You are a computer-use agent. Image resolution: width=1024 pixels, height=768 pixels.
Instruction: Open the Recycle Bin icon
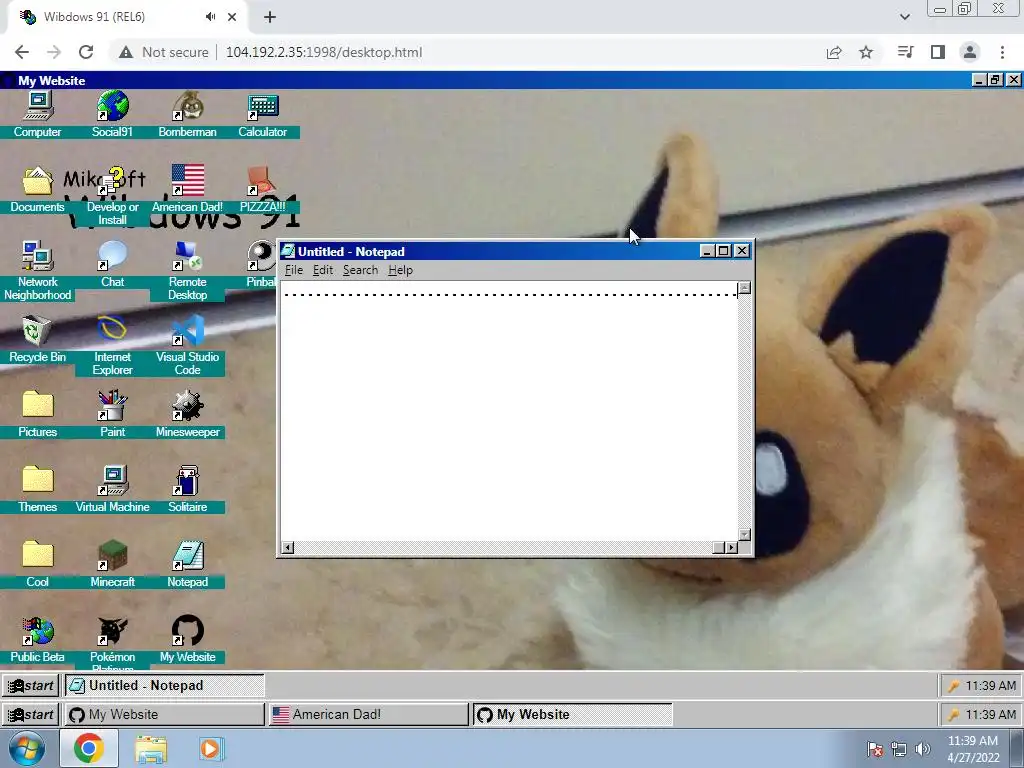point(37,340)
